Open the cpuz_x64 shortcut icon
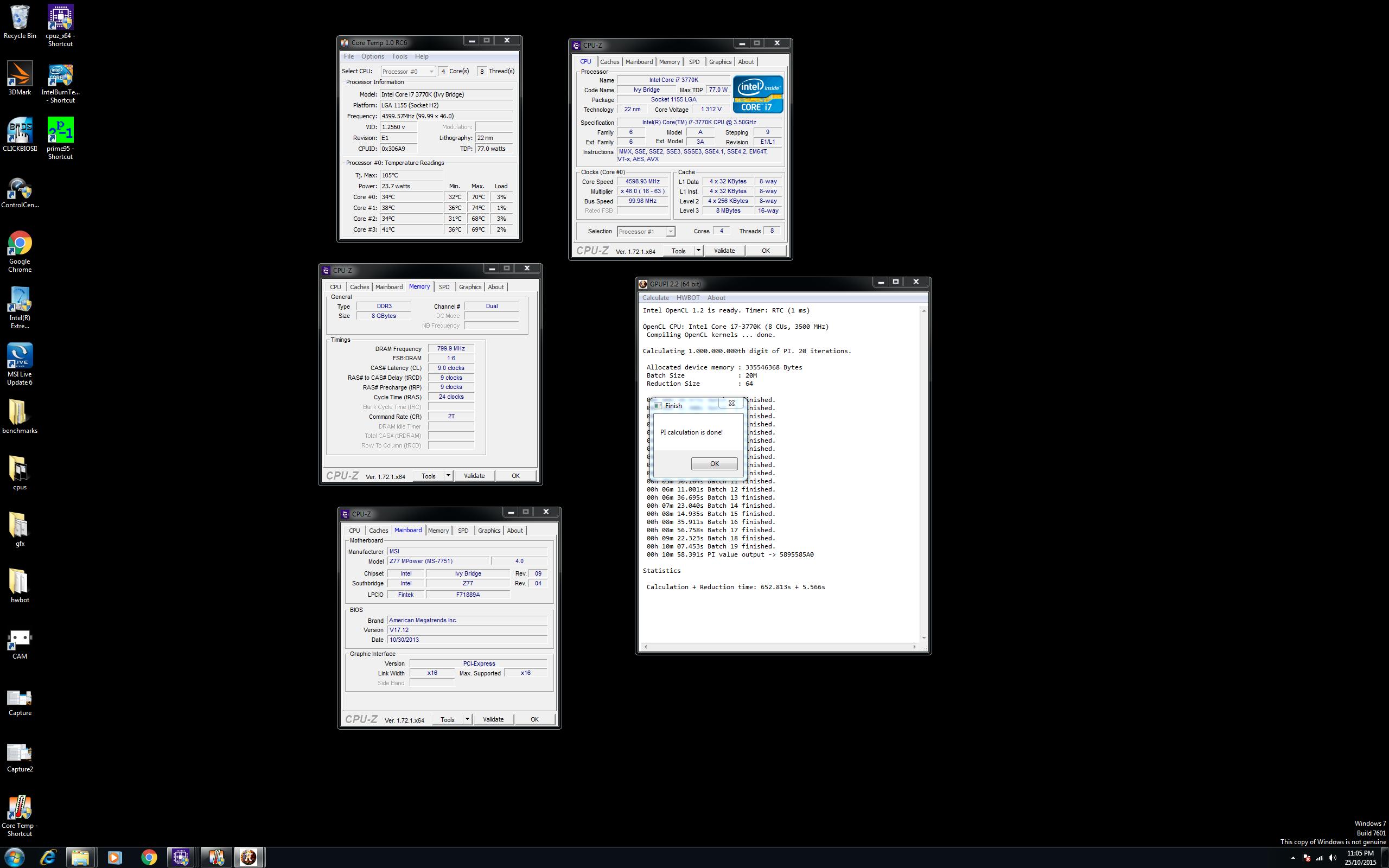The height and width of the screenshot is (868, 1389). click(x=60, y=26)
